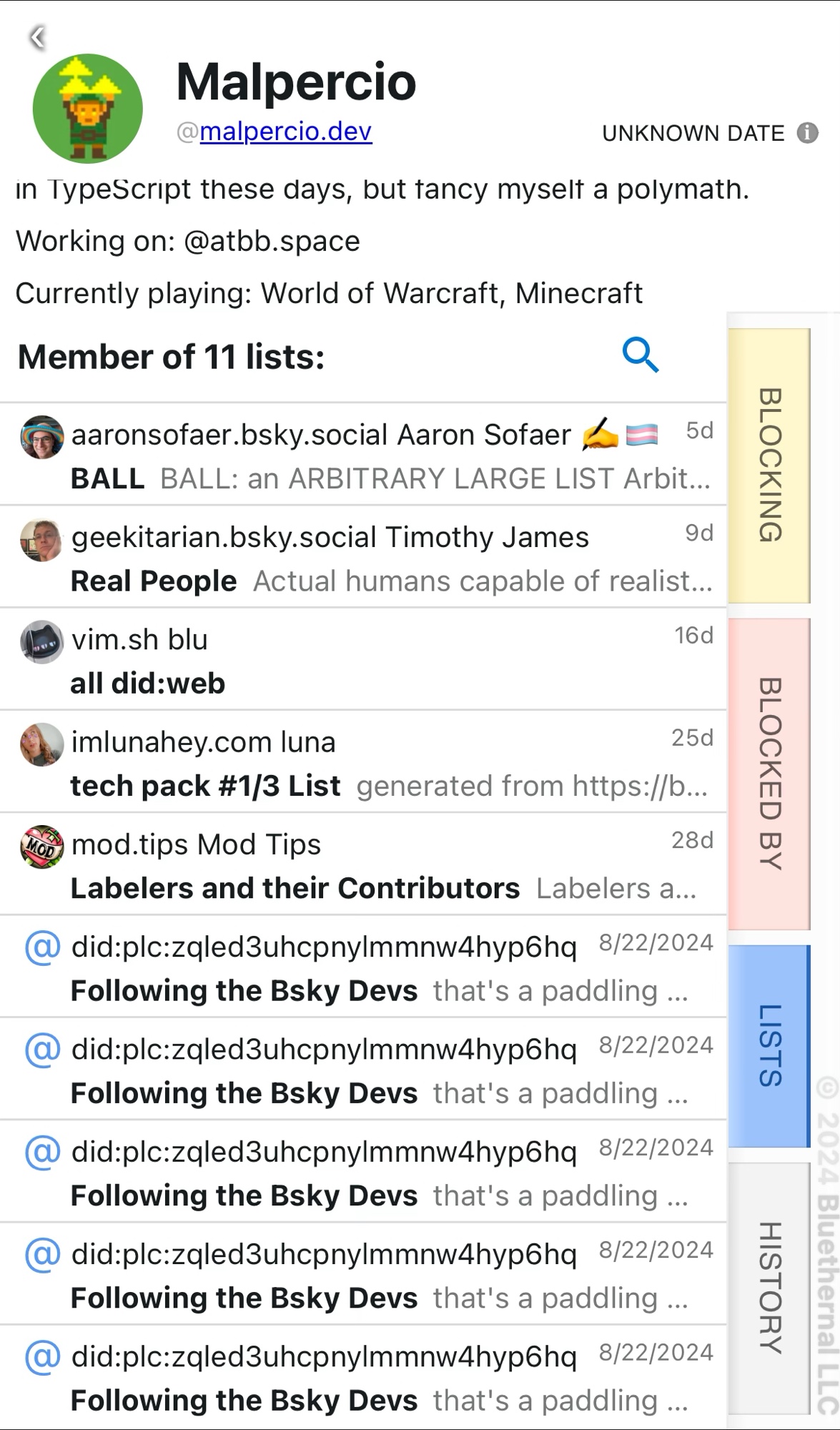
Task: Click the back chevron arrow
Action: click(x=38, y=37)
